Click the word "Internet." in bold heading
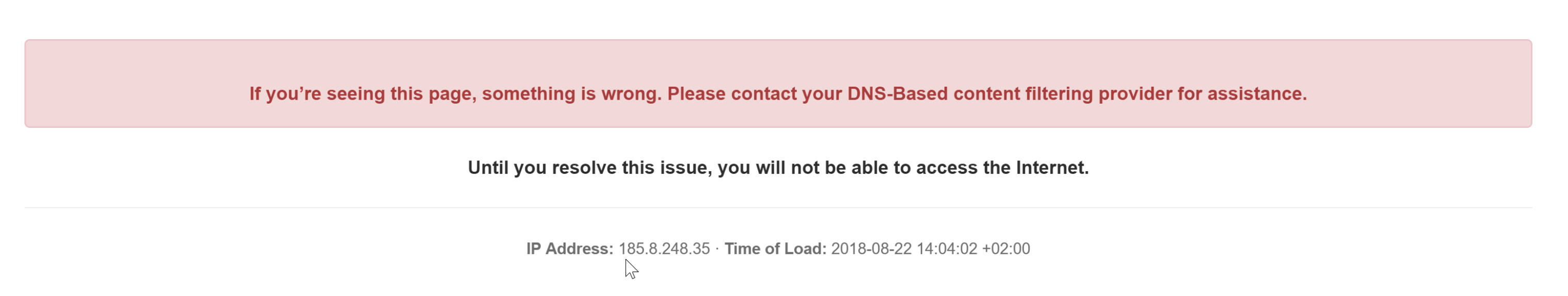 (1052, 168)
